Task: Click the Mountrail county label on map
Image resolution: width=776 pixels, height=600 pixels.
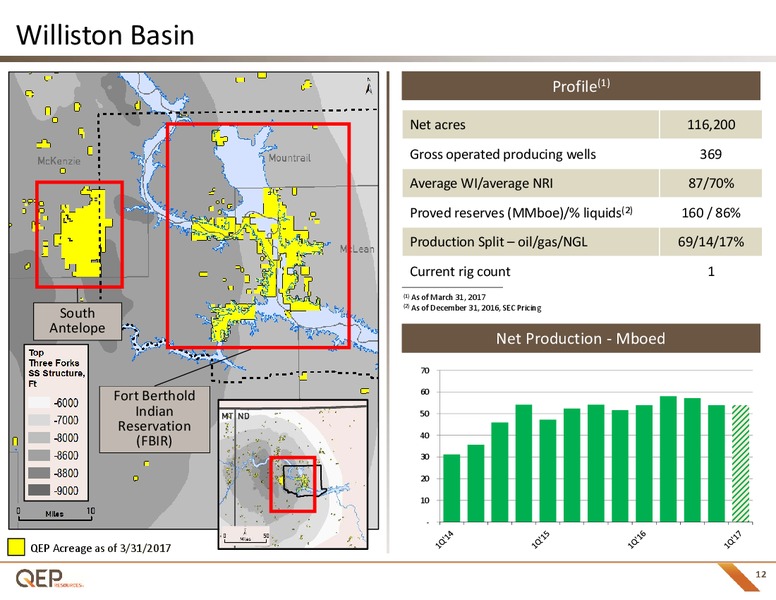Action: tap(290, 158)
